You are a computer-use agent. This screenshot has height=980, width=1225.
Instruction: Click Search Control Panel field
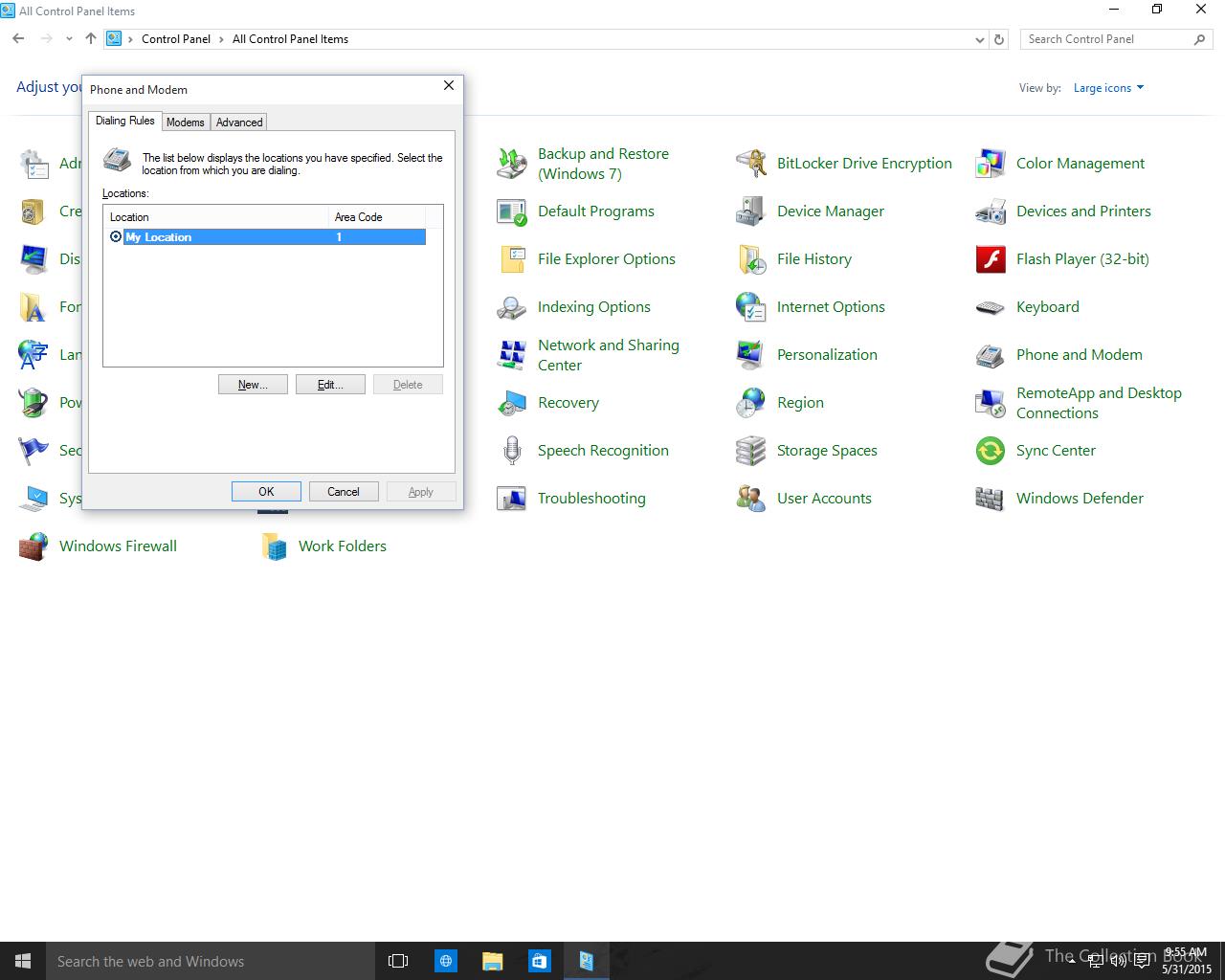(x=1107, y=39)
